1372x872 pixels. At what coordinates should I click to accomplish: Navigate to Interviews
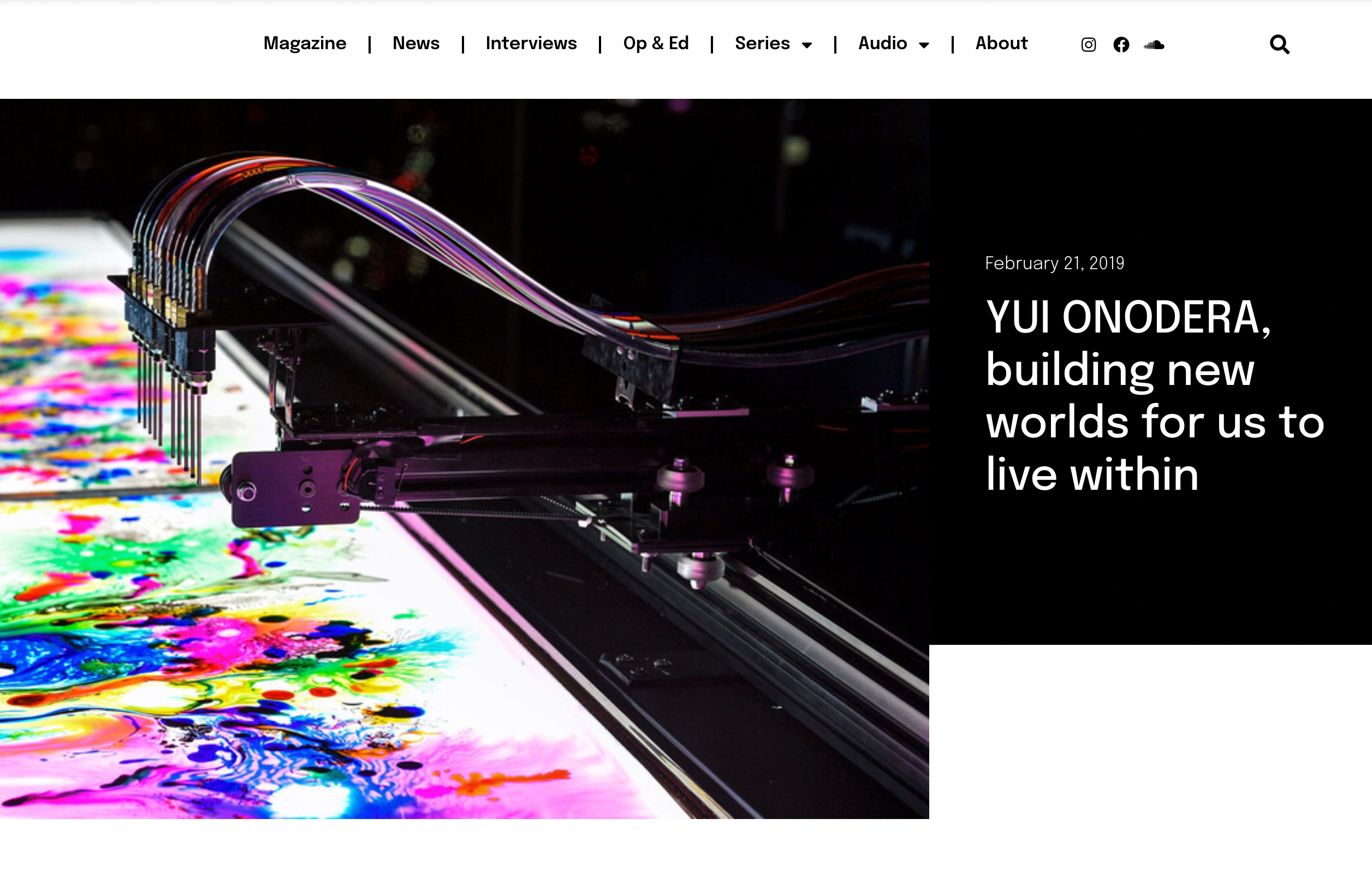(531, 43)
